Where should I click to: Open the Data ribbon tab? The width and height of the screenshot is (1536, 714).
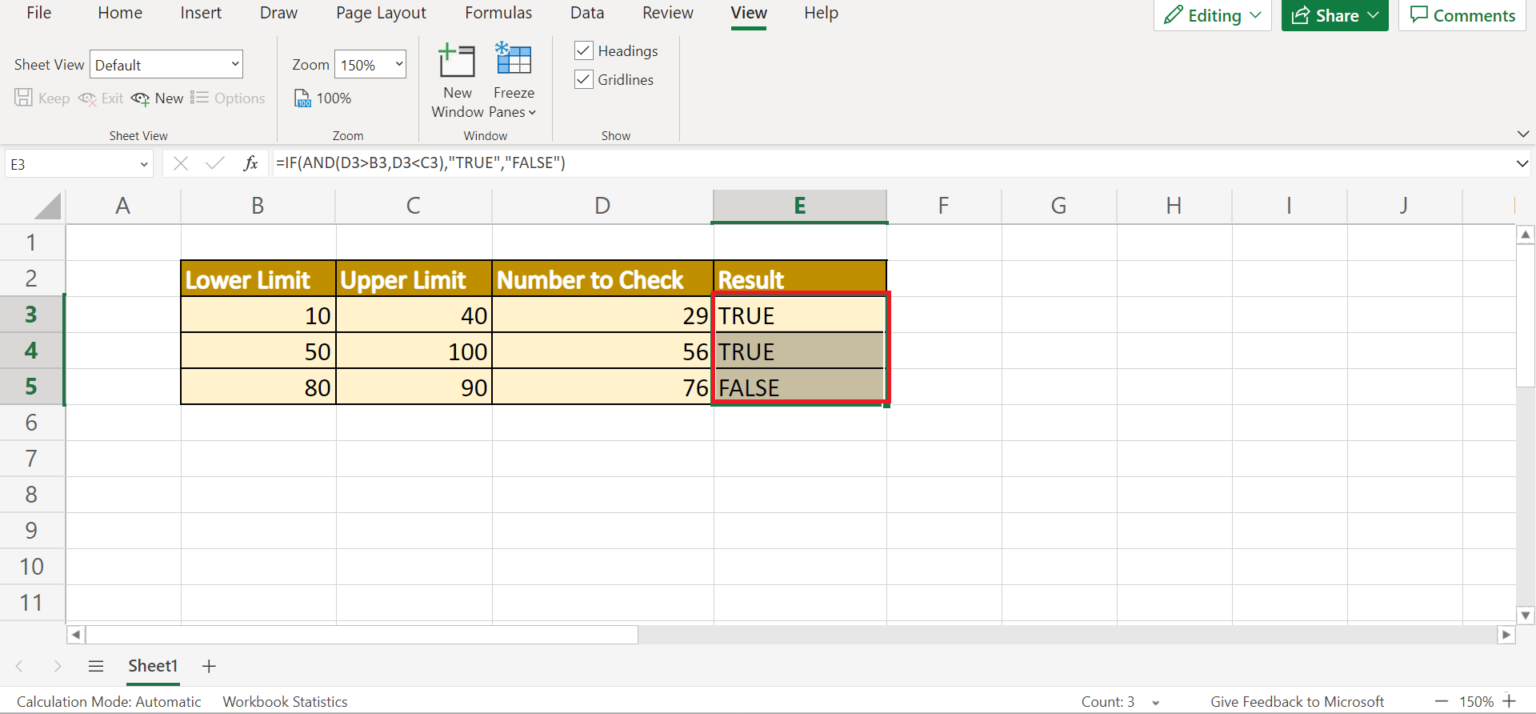pyautogui.click(x=586, y=13)
